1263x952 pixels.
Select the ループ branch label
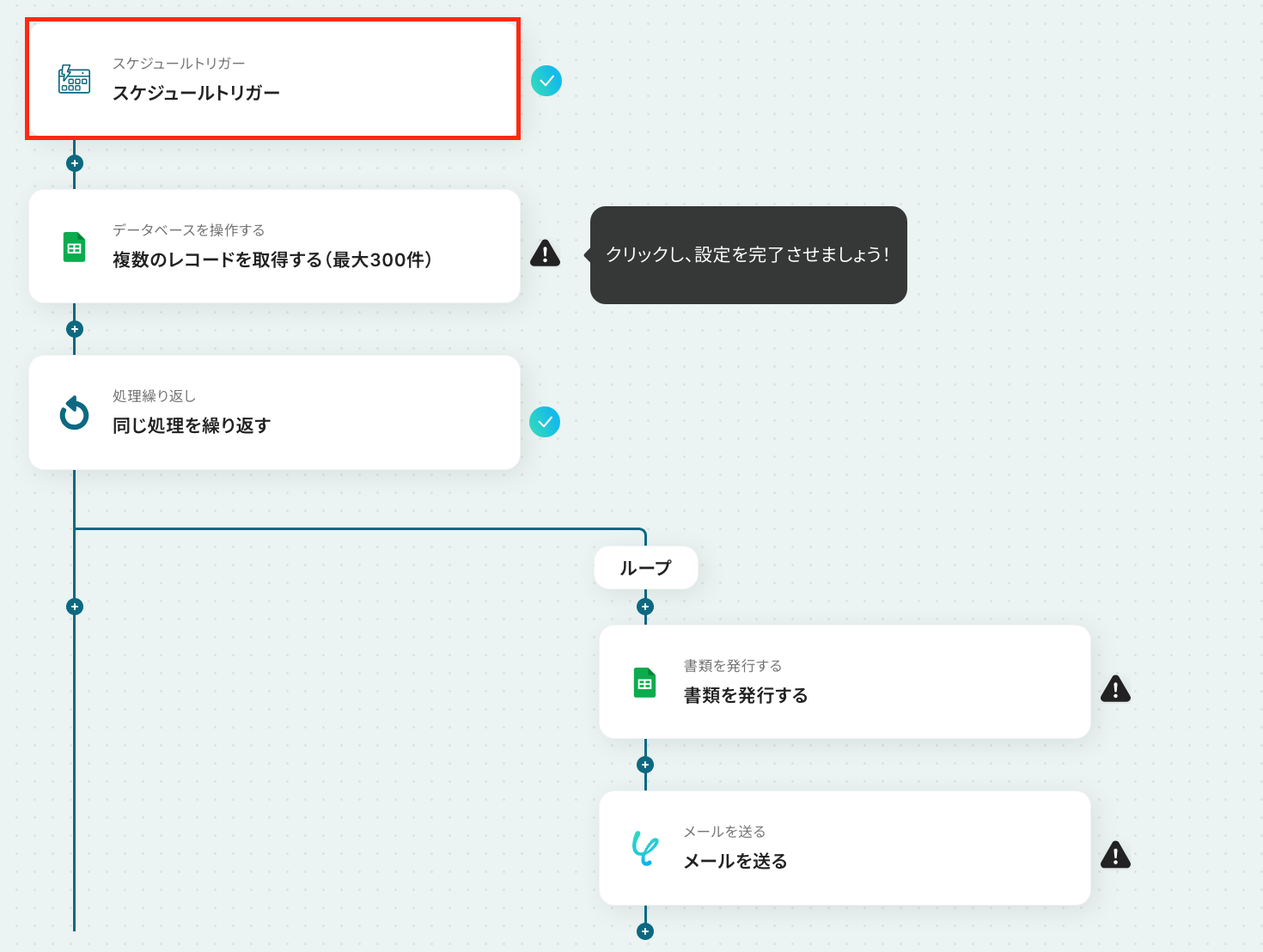pos(645,568)
